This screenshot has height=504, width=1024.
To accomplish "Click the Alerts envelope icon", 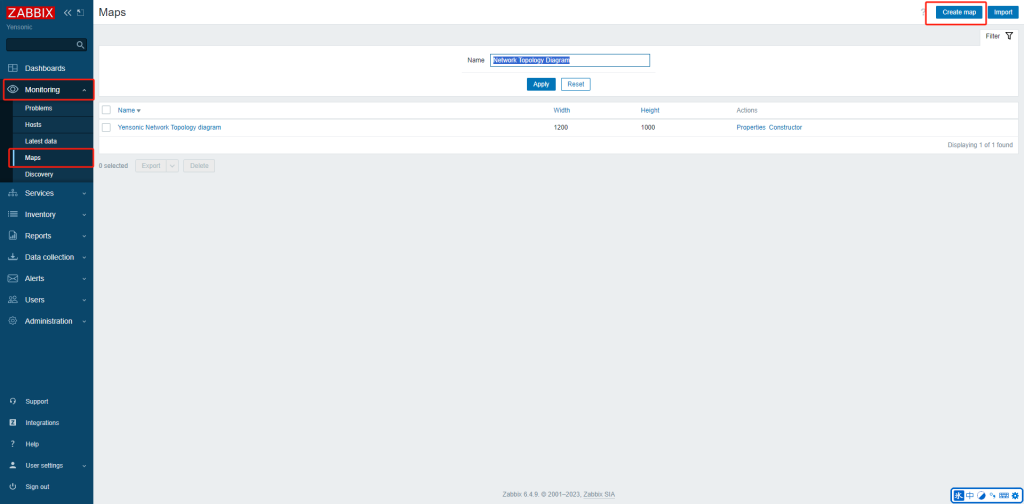I will pos(12,278).
